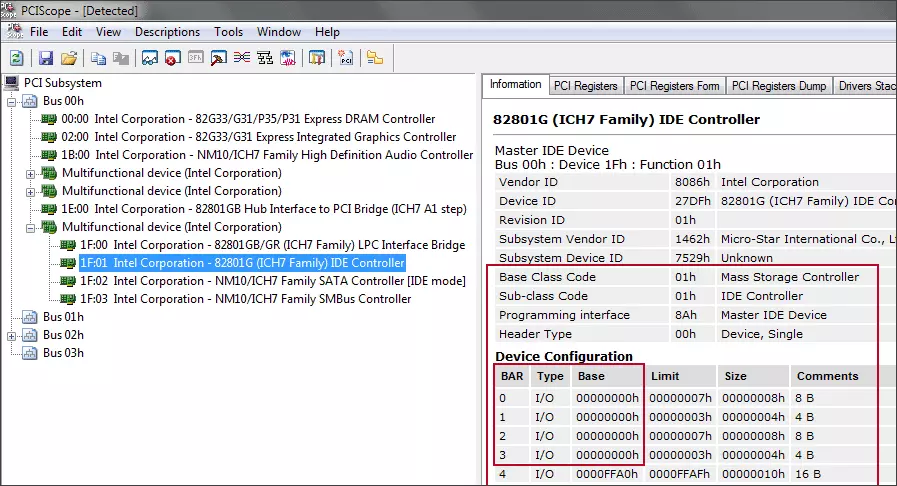Open the Help menu
Viewport: 897px width, 486px height.
coord(327,32)
